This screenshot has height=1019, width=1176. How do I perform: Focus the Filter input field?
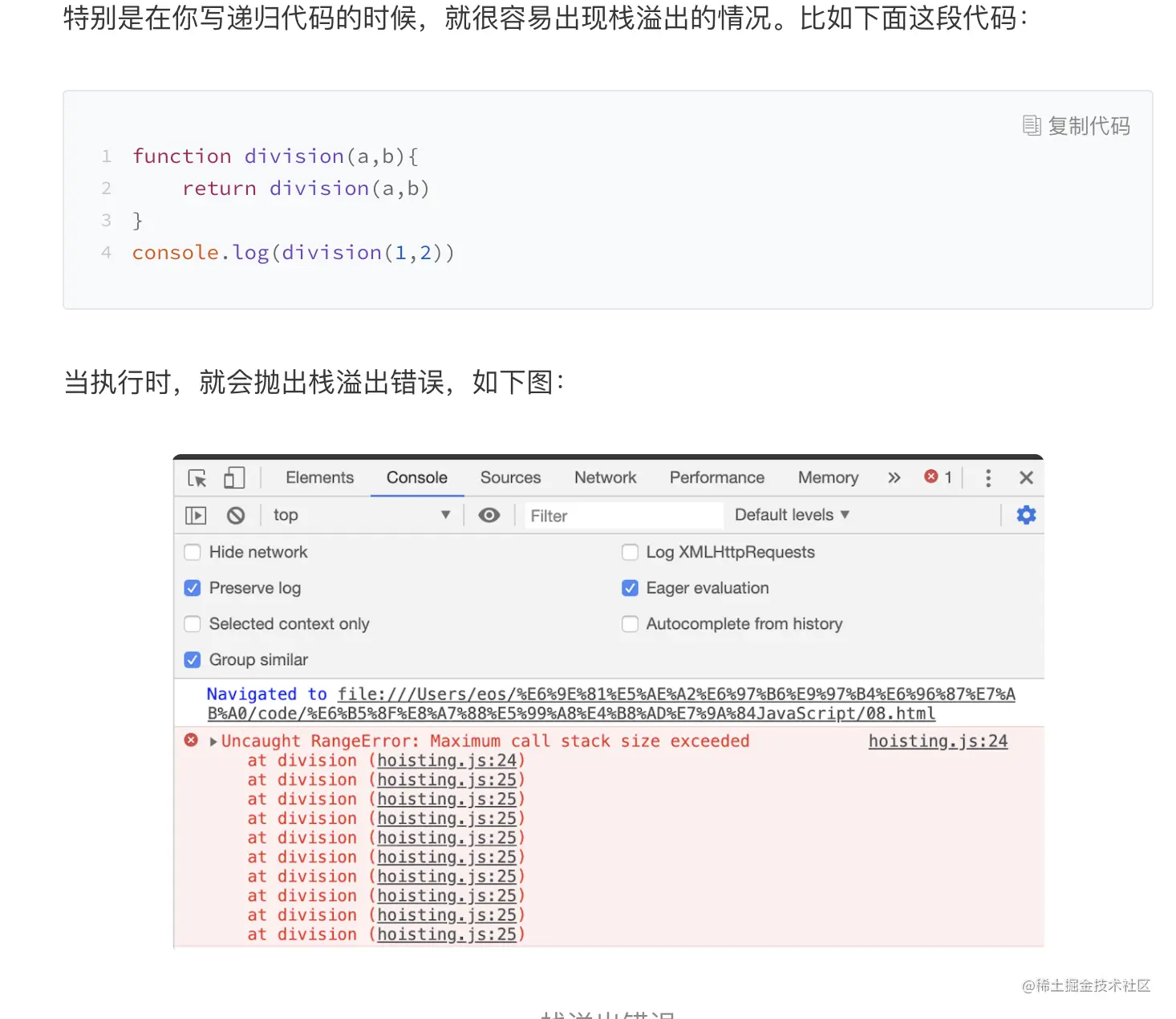(623, 516)
